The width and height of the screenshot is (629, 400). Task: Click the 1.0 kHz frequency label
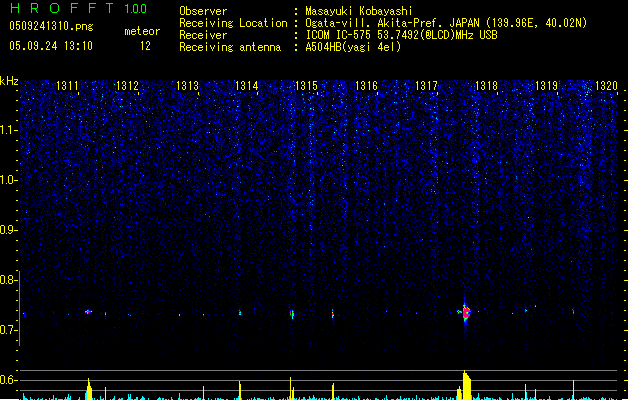(8, 180)
